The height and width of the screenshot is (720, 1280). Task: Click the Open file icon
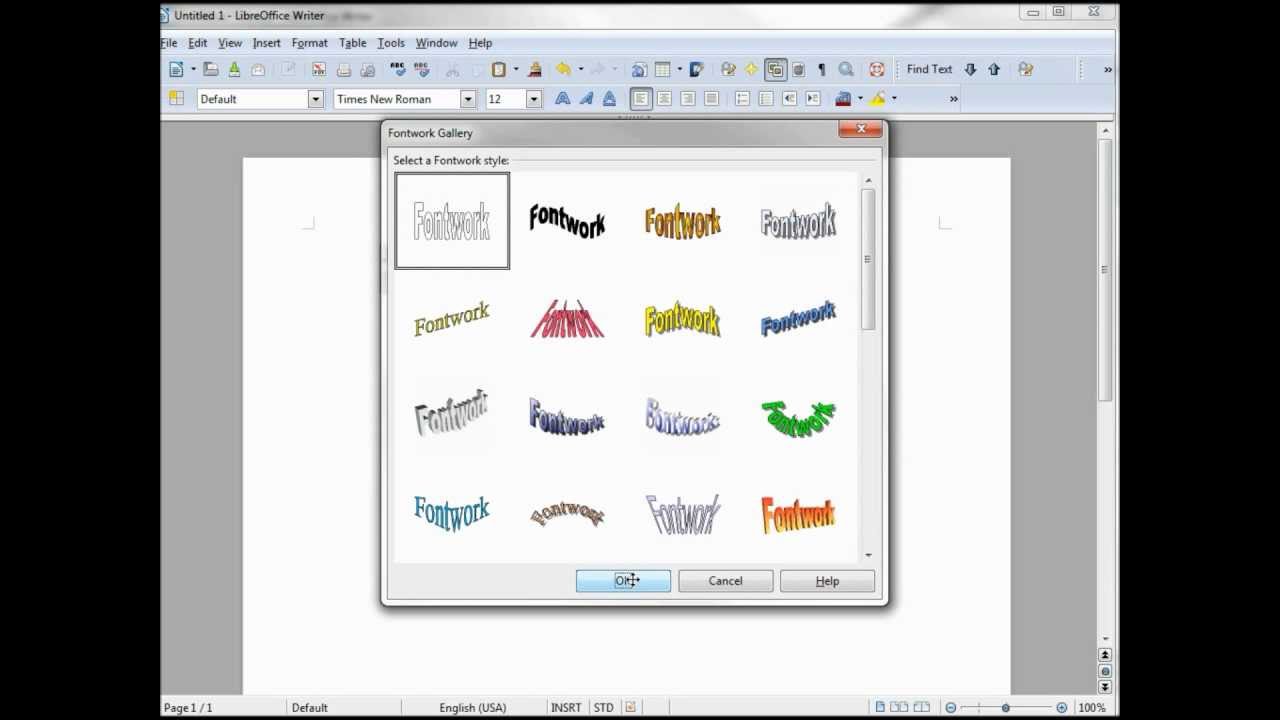pyautogui.click(x=211, y=69)
